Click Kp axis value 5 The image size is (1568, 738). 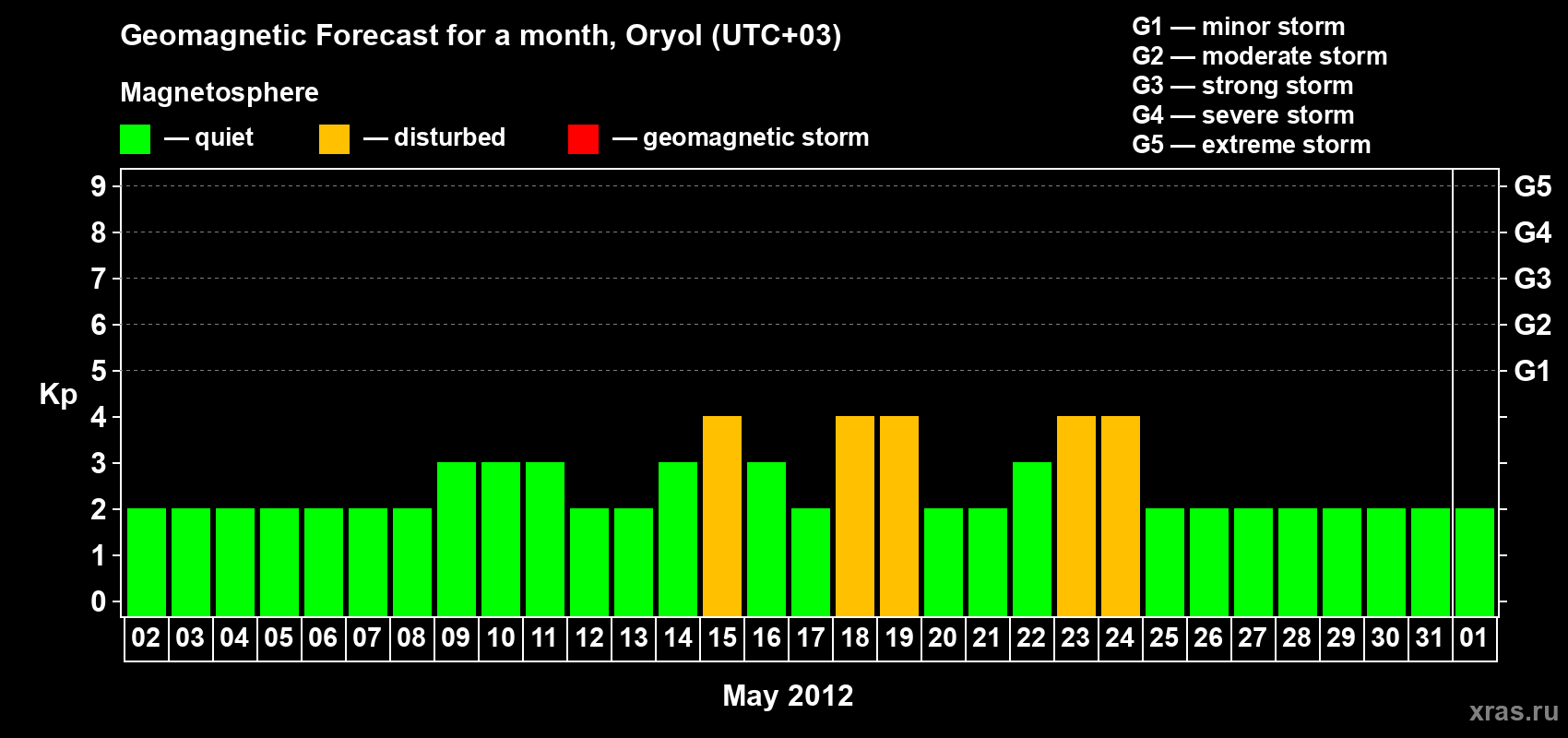click(x=99, y=371)
